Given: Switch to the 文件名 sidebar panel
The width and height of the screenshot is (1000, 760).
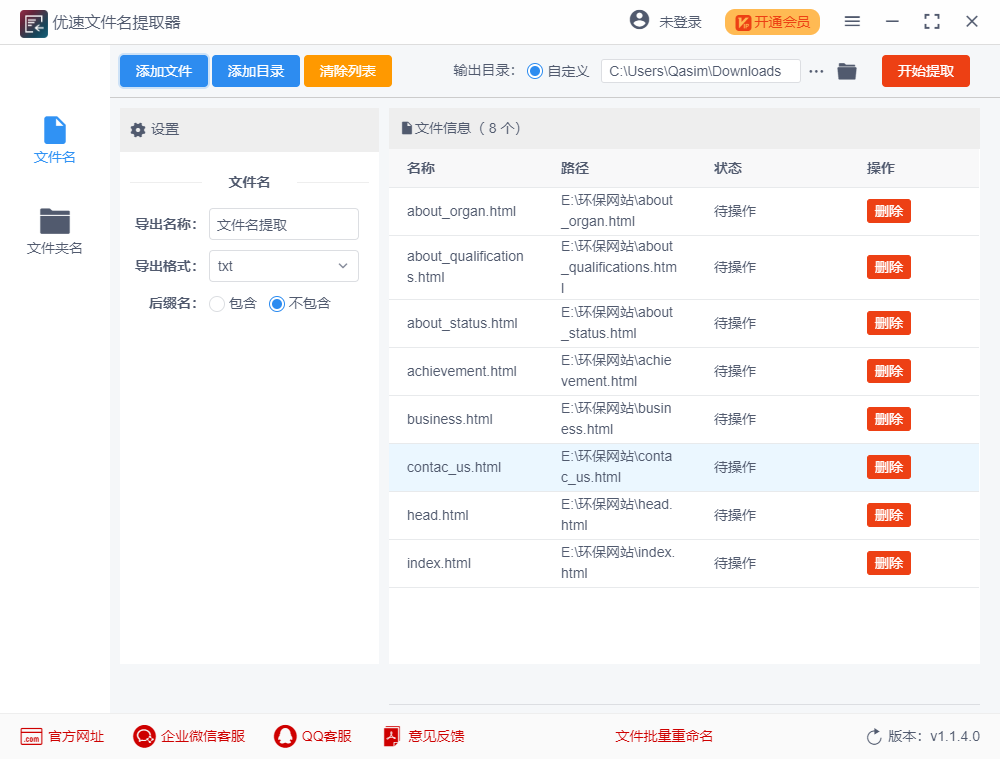Looking at the screenshot, I should [x=54, y=140].
